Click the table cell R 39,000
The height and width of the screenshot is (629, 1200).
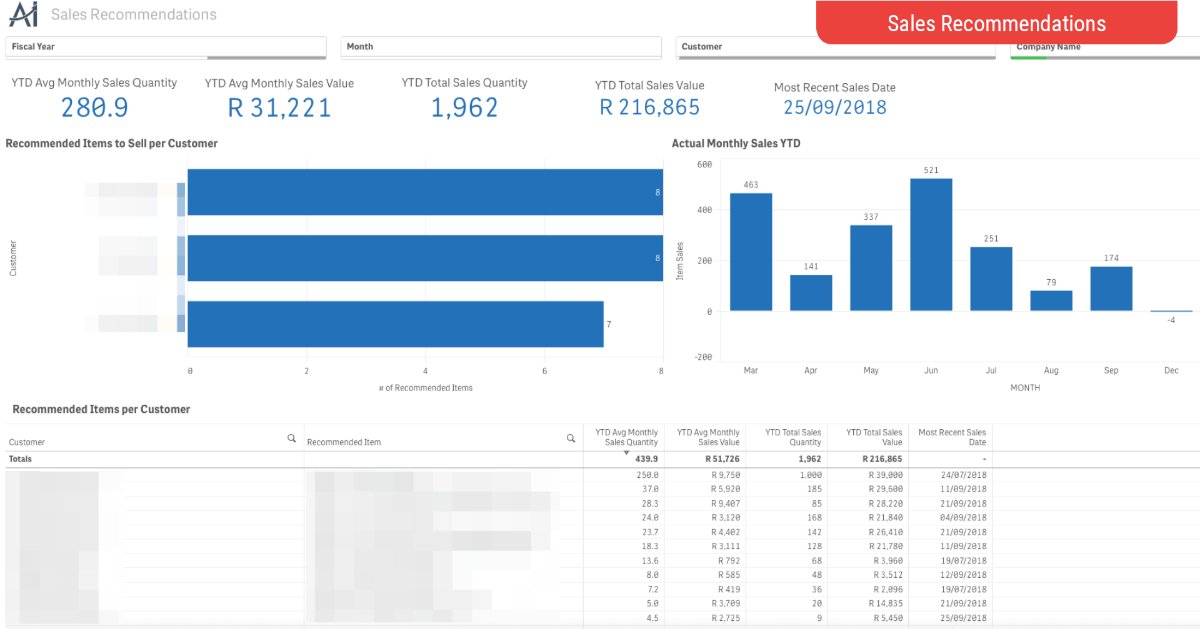click(x=886, y=475)
